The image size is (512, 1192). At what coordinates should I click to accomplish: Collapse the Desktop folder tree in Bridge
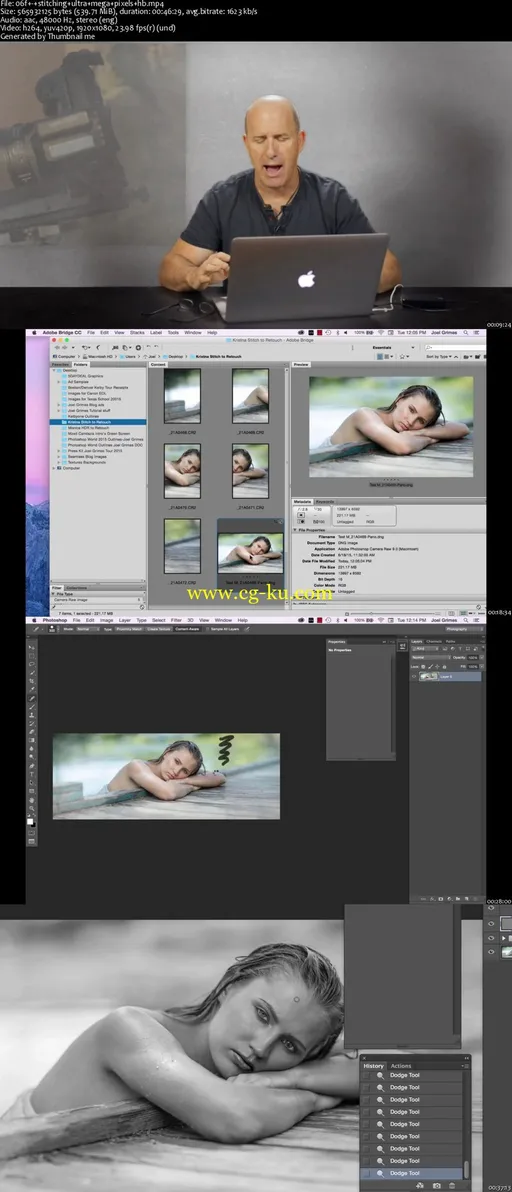click(55, 370)
